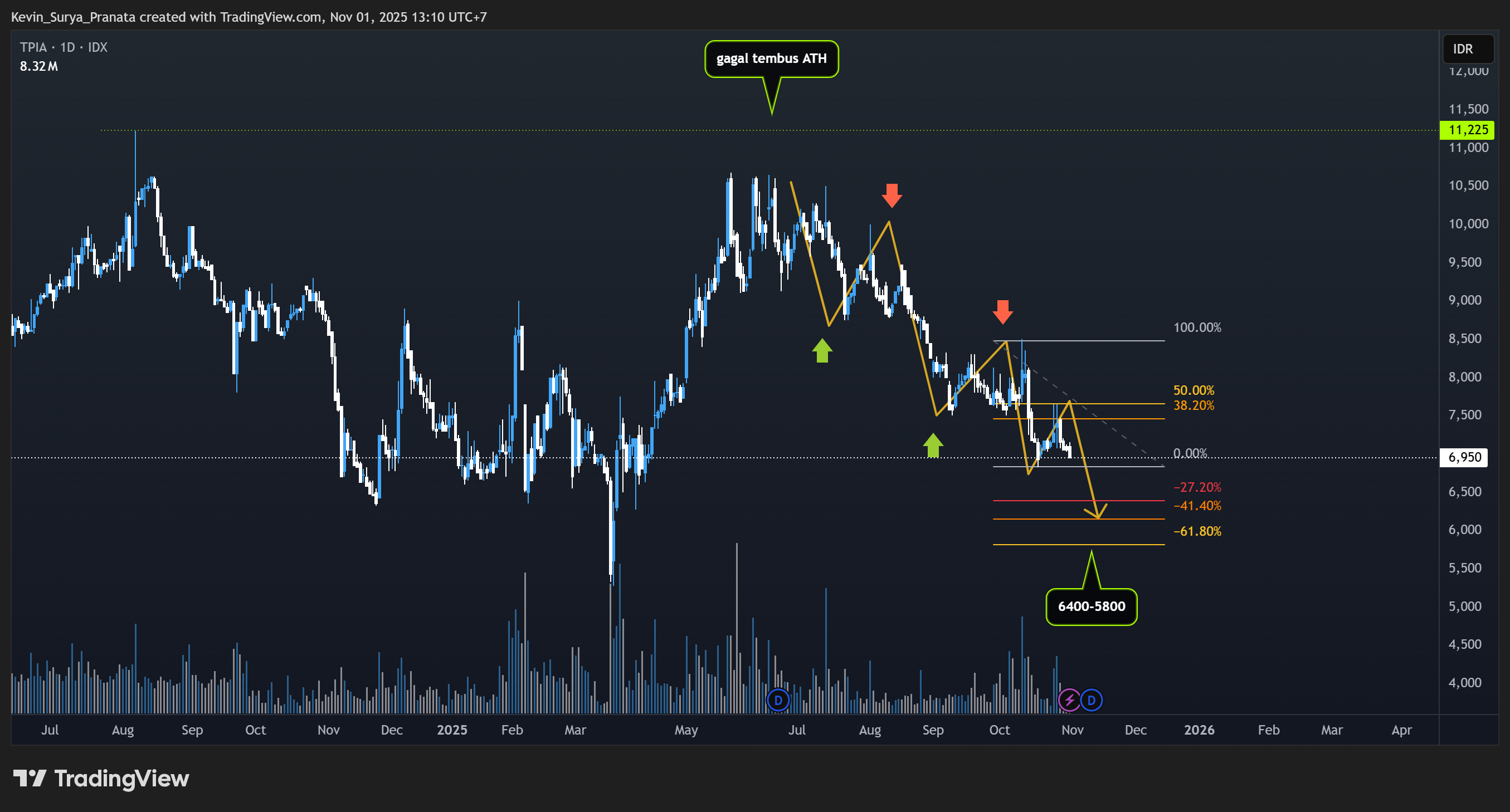The image size is (1510, 812).
Task: Select the '6400-5800' target callout
Action: (1091, 606)
